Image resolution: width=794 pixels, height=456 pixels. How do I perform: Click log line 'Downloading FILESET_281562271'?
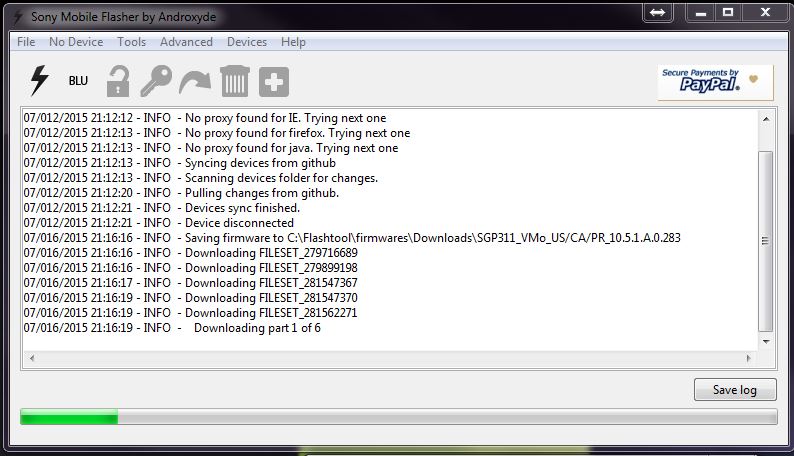point(190,313)
